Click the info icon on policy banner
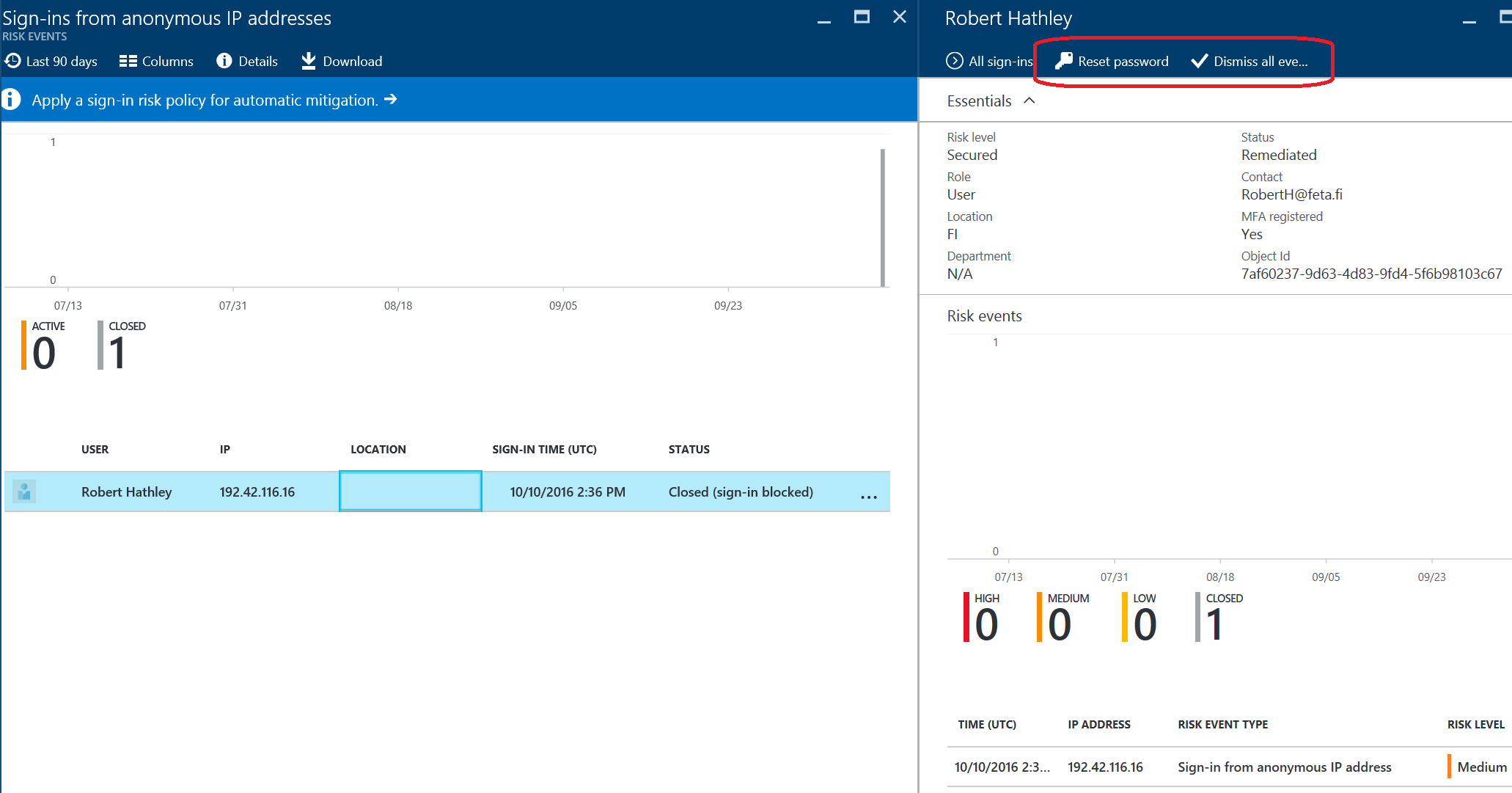Image resolution: width=1512 pixels, height=793 pixels. click(x=10, y=99)
